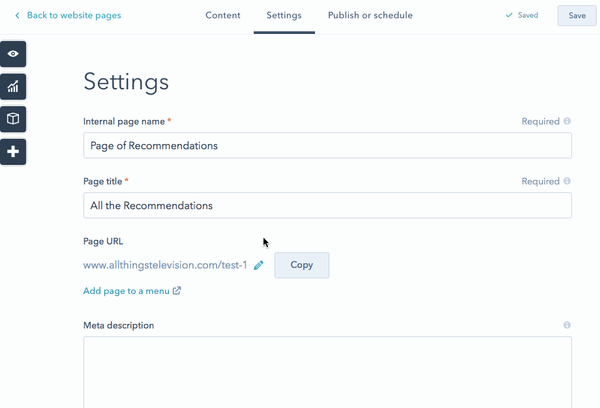Show info tooltip for Page title
600x408 pixels.
(567, 182)
